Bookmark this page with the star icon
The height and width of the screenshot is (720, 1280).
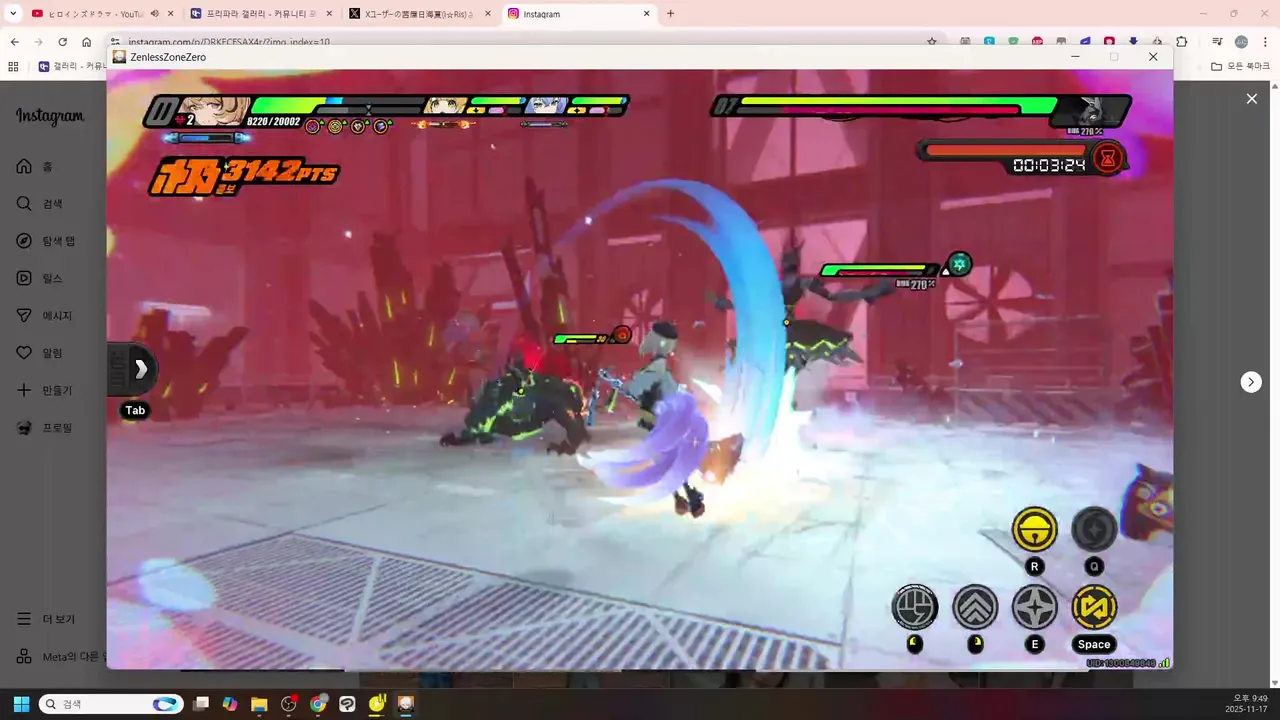(932, 42)
